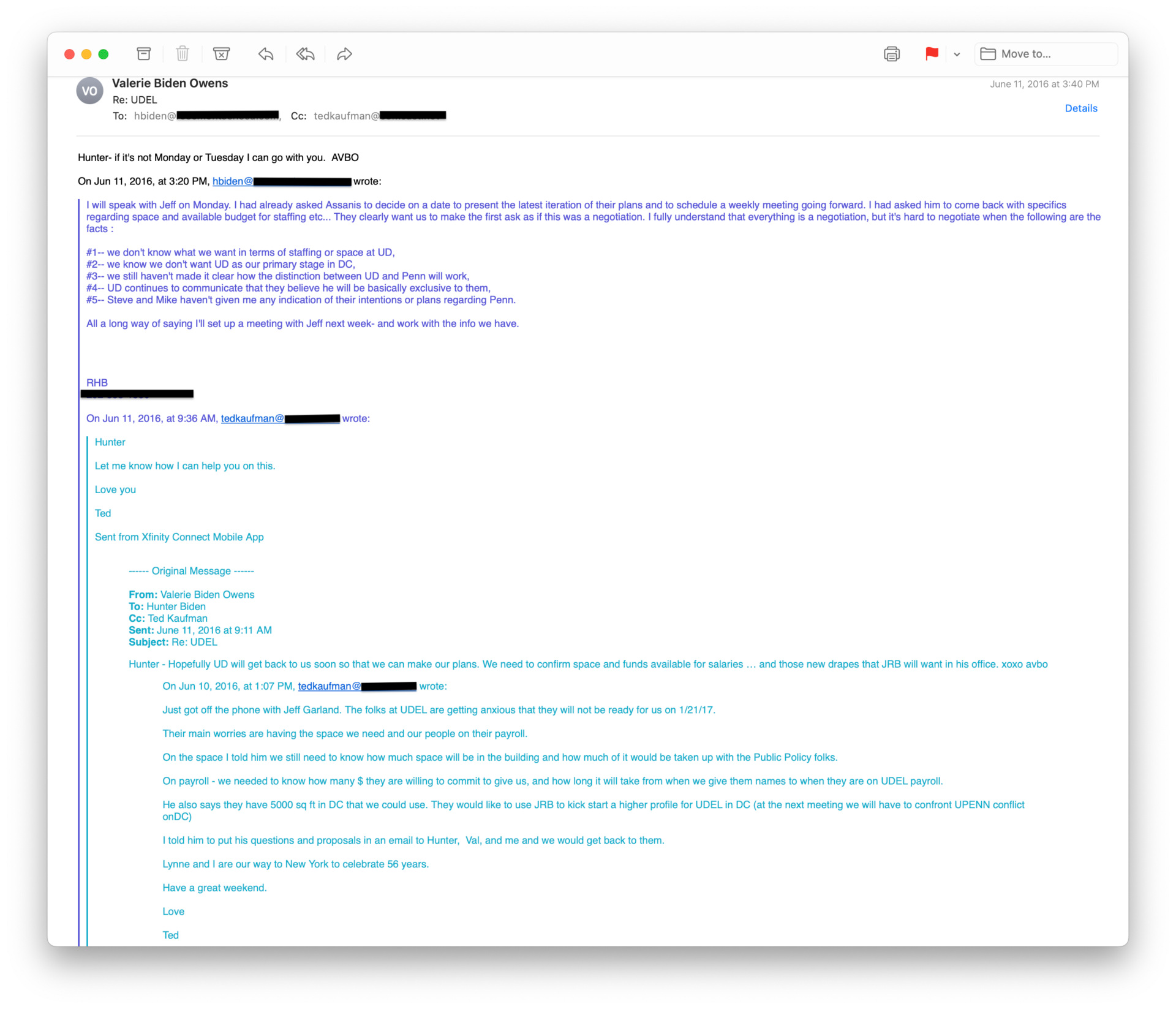This screenshot has height=1009, width=1176.
Task: Delete the email using the trash icon
Action: [183, 54]
